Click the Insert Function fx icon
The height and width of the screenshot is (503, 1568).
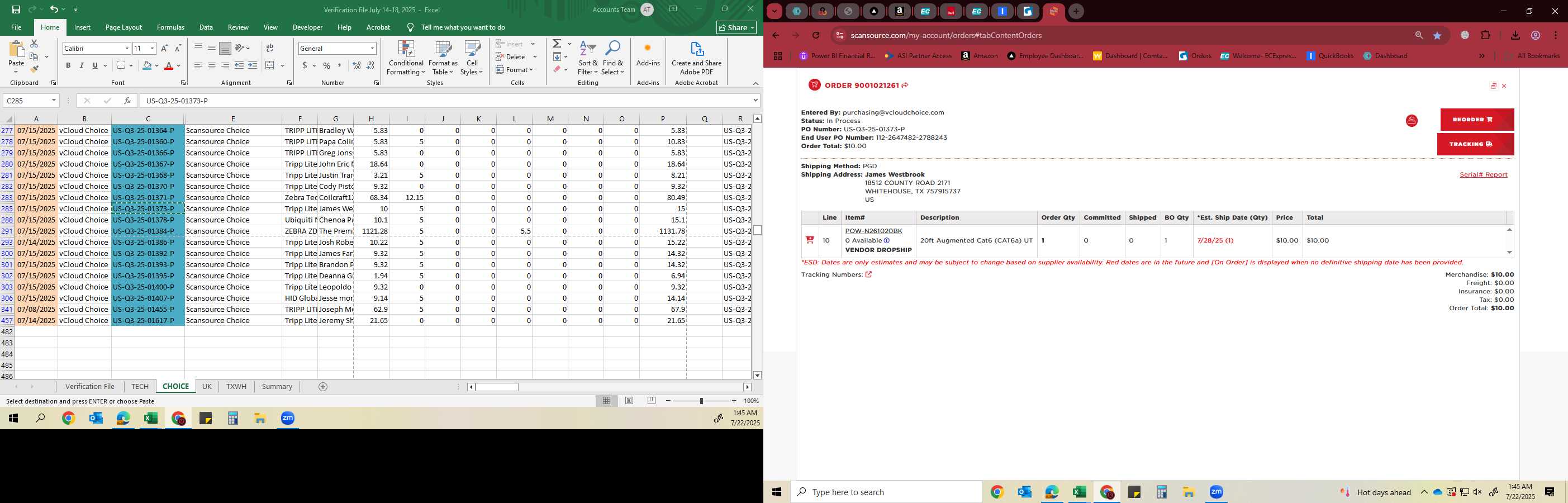(127, 101)
